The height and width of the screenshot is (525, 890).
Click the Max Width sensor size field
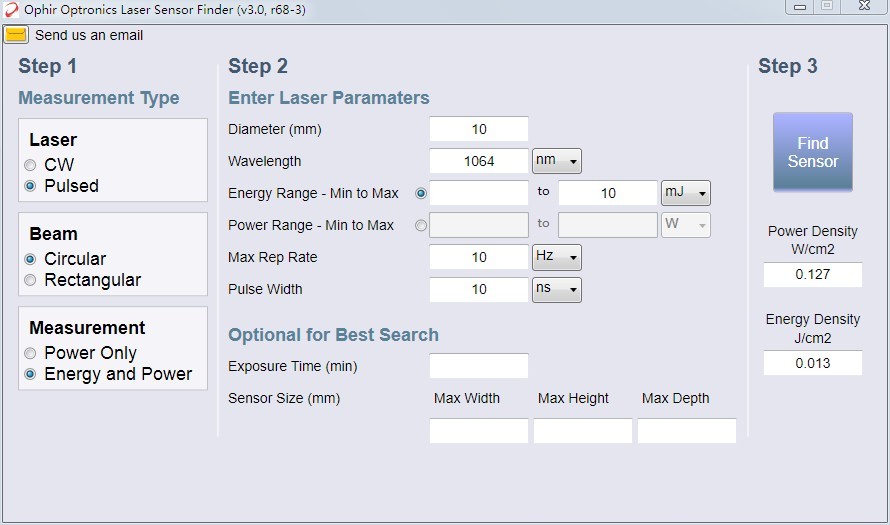point(479,431)
